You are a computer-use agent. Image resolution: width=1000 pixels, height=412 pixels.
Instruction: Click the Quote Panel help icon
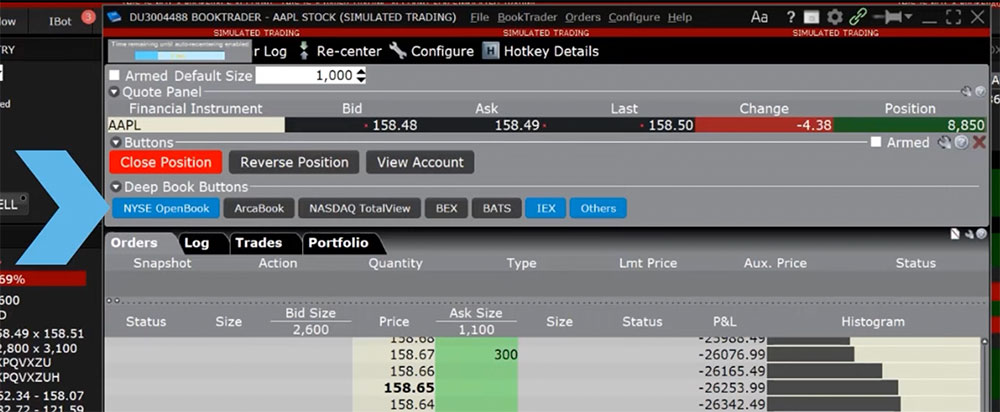981,92
